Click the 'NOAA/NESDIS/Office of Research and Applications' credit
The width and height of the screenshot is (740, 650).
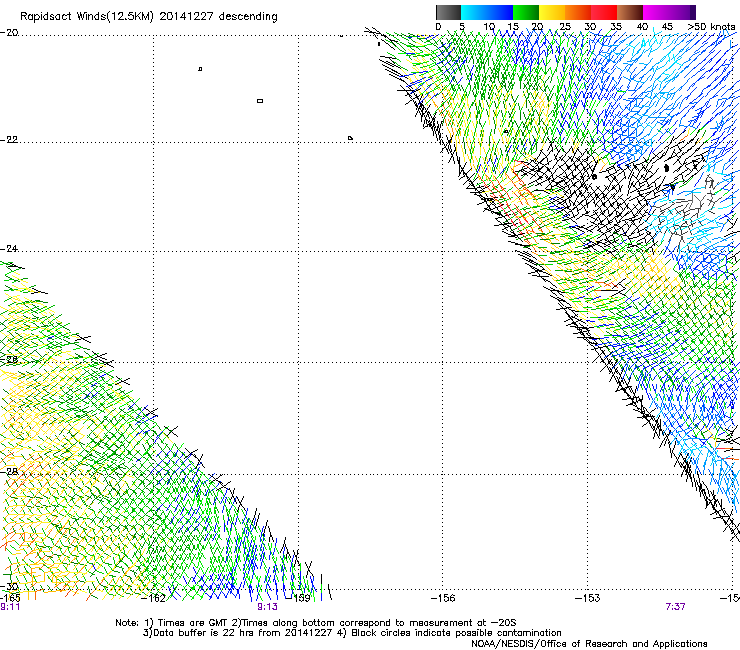[589, 644]
